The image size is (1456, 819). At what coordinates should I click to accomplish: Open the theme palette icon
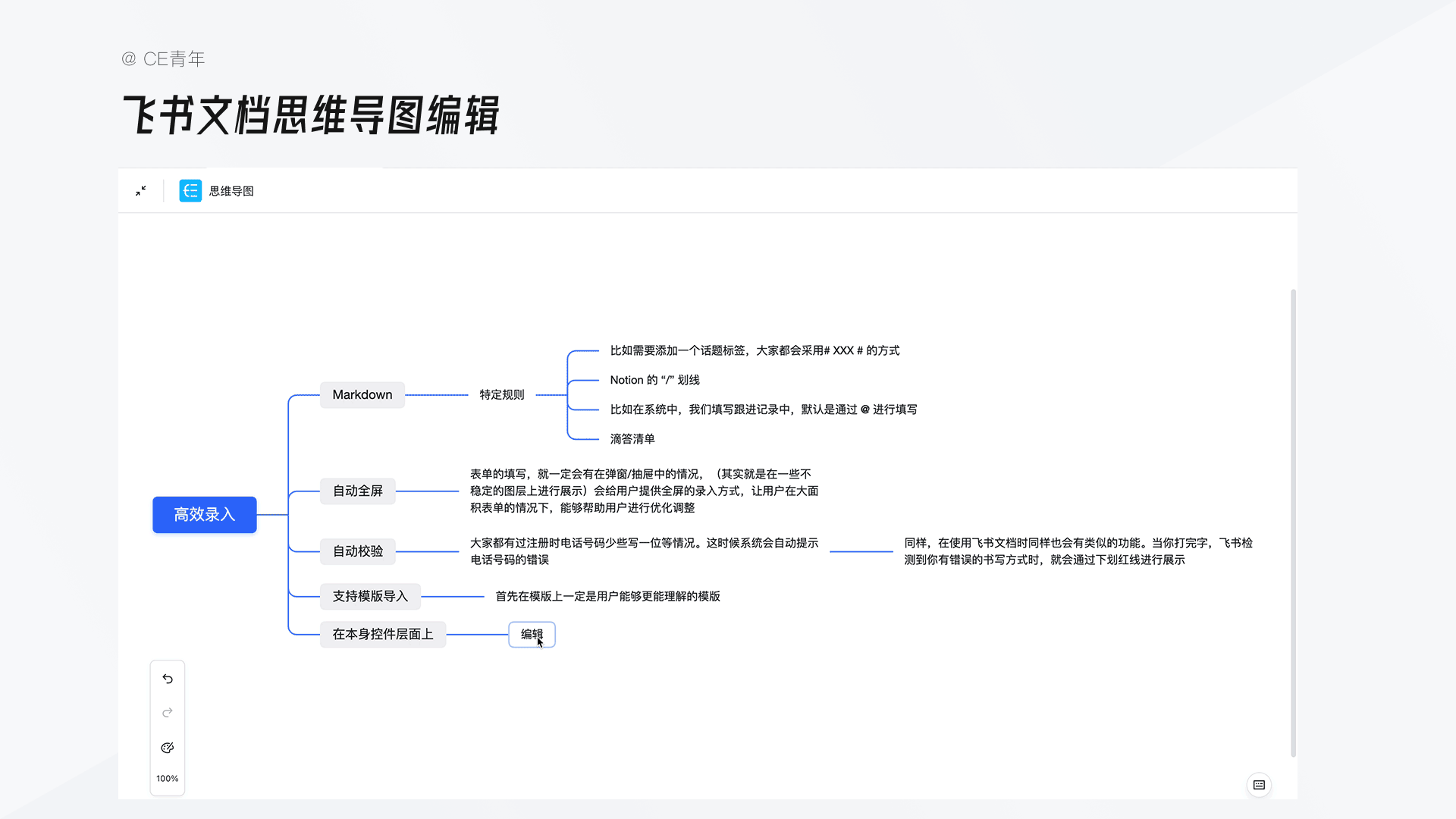tap(168, 748)
